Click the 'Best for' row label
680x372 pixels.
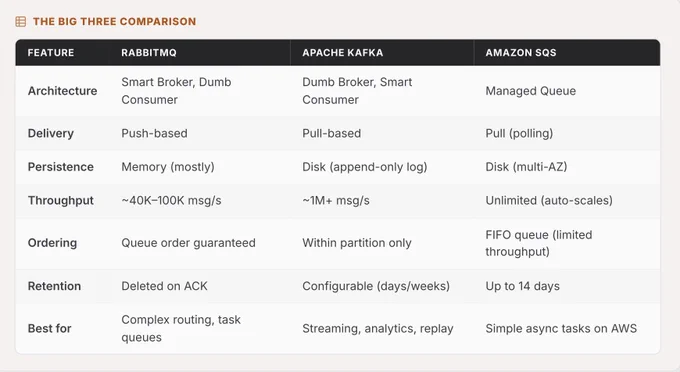pyautogui.click(x=49, y=328)
